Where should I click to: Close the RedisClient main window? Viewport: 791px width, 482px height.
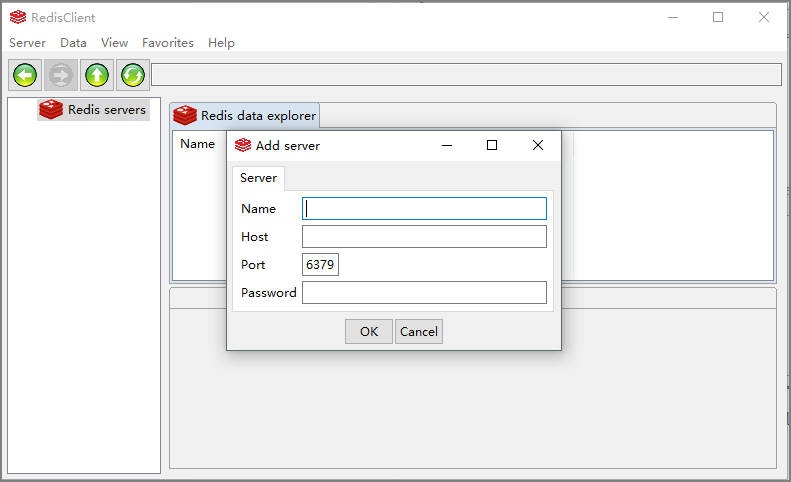tap(764, 17)
